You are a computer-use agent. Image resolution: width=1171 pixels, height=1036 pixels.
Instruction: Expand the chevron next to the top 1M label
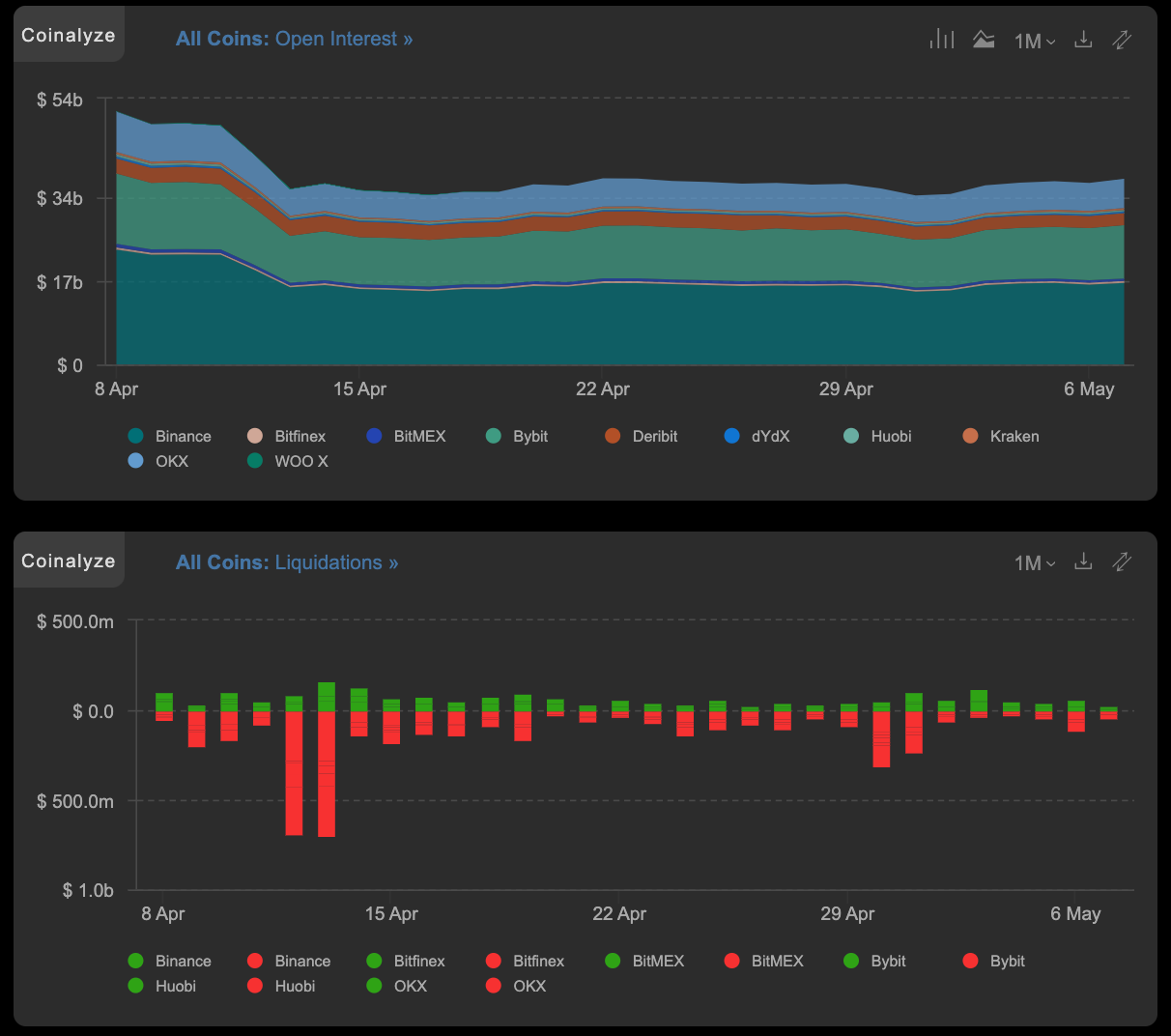click(1051, 42)
